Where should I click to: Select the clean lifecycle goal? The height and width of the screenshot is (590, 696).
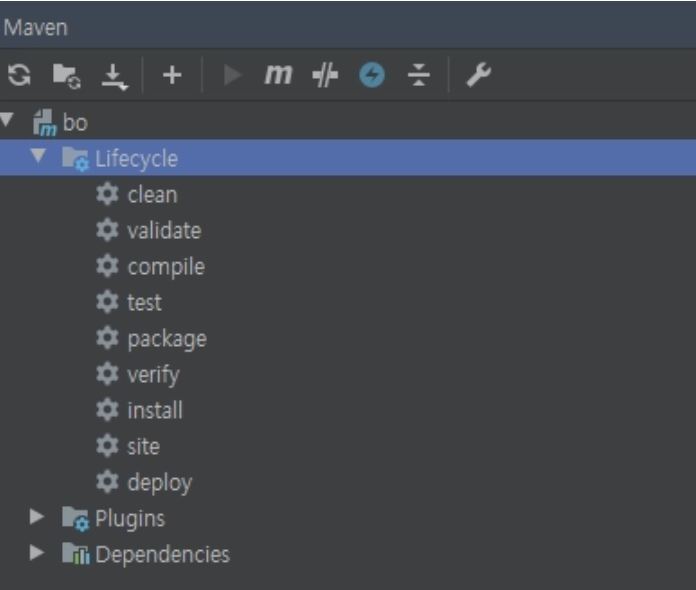point(152,194)
